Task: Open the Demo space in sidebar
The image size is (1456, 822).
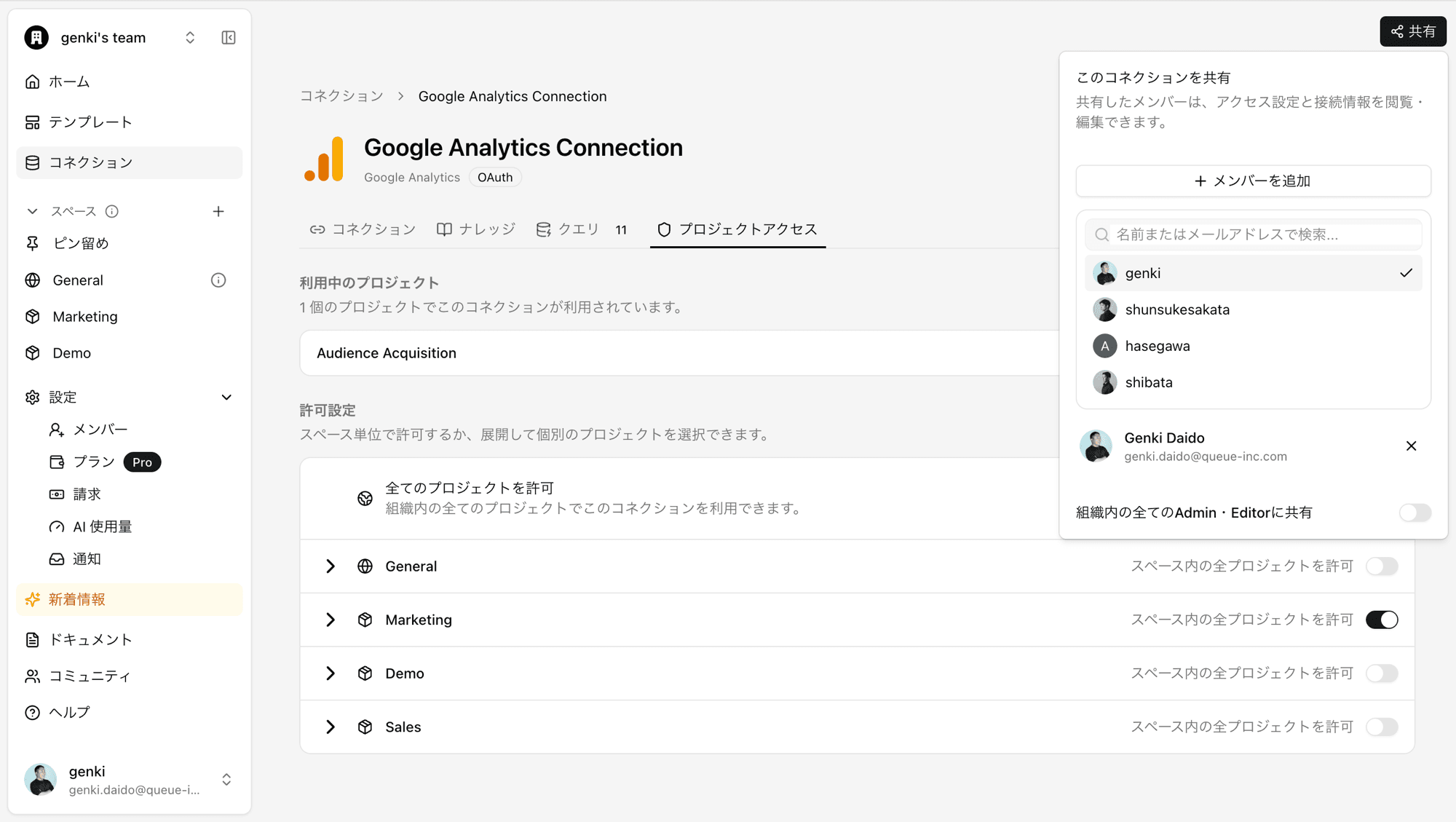Action: coord(129,353)
